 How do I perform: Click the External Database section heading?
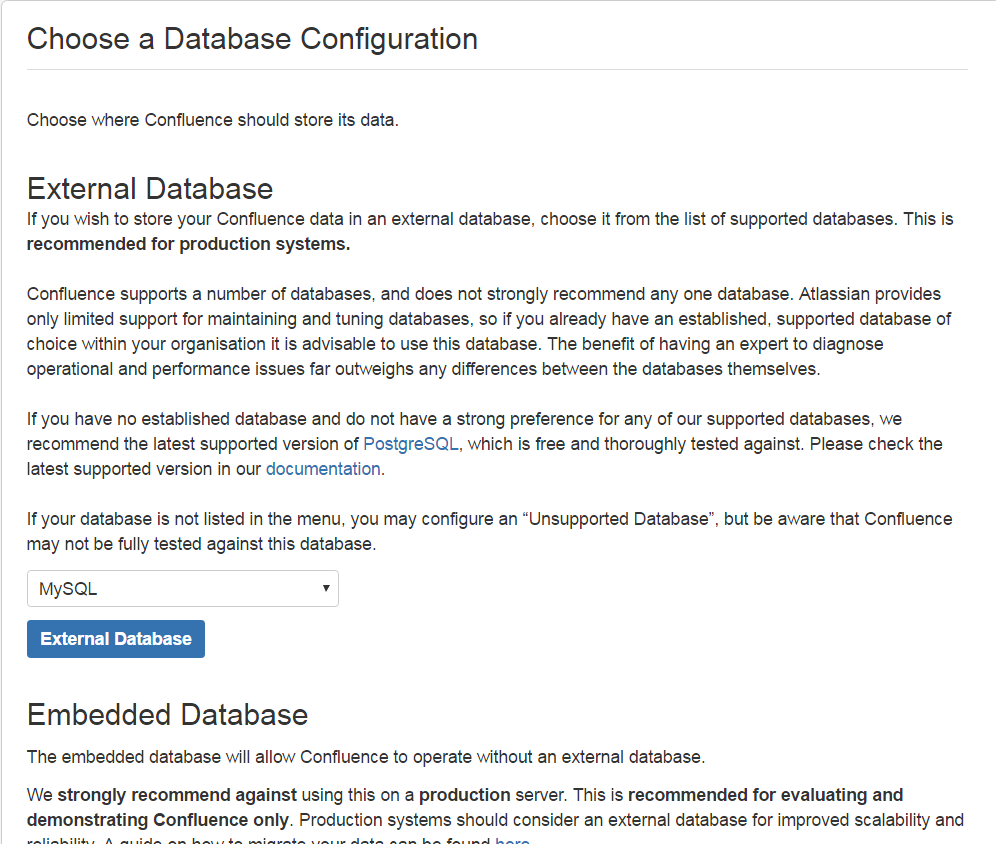click(150, 189)
